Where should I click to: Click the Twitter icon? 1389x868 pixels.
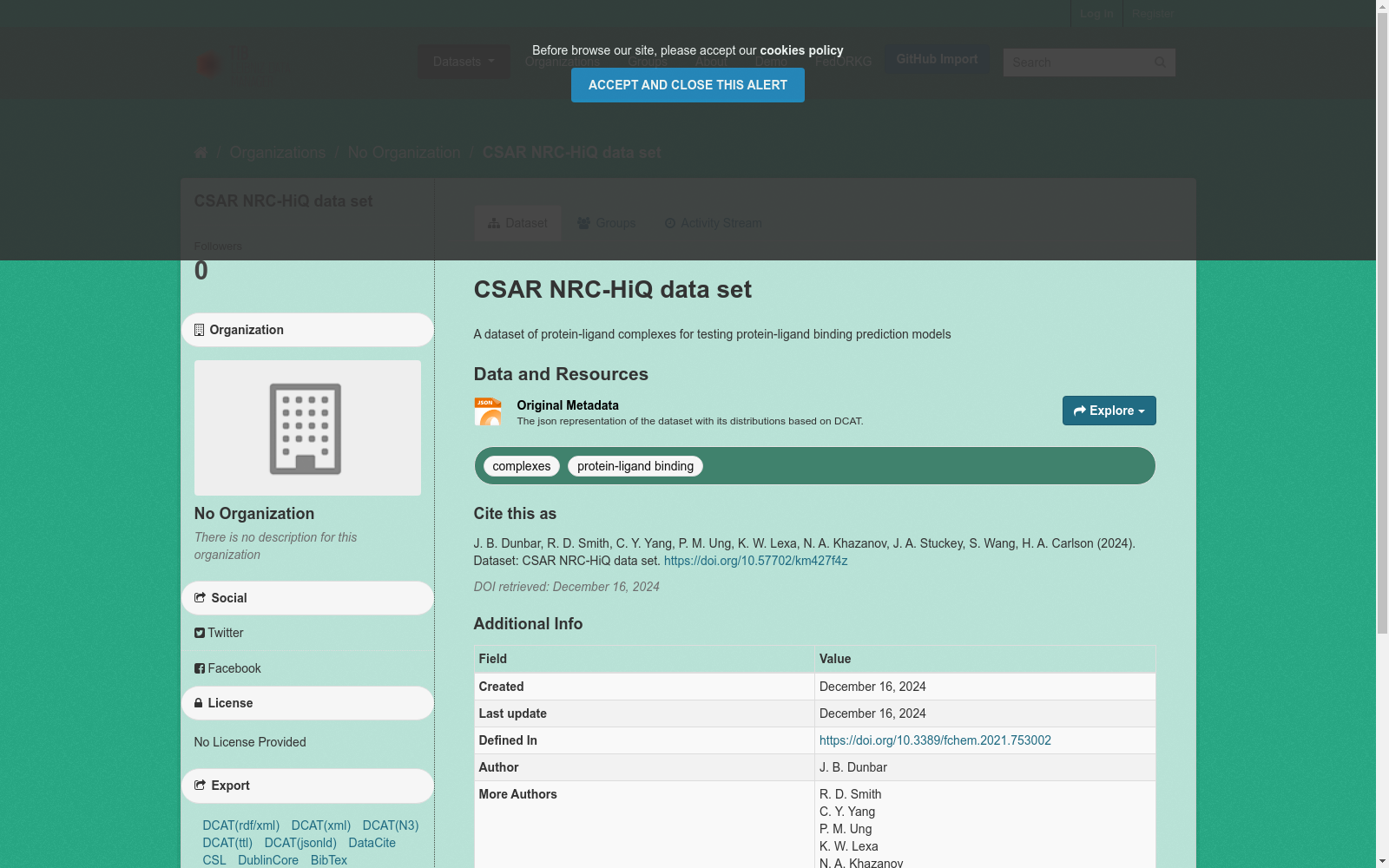click(200, 633)
